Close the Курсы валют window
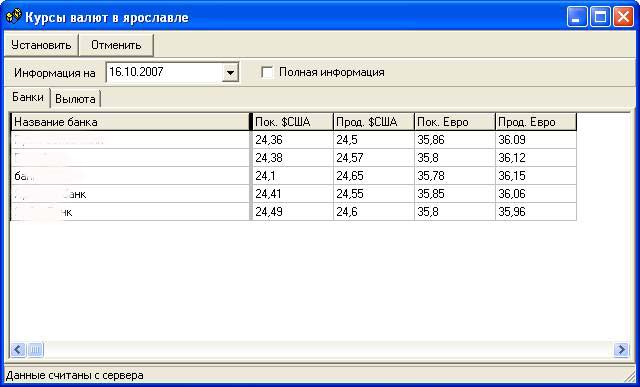 (x=624, y=17)
